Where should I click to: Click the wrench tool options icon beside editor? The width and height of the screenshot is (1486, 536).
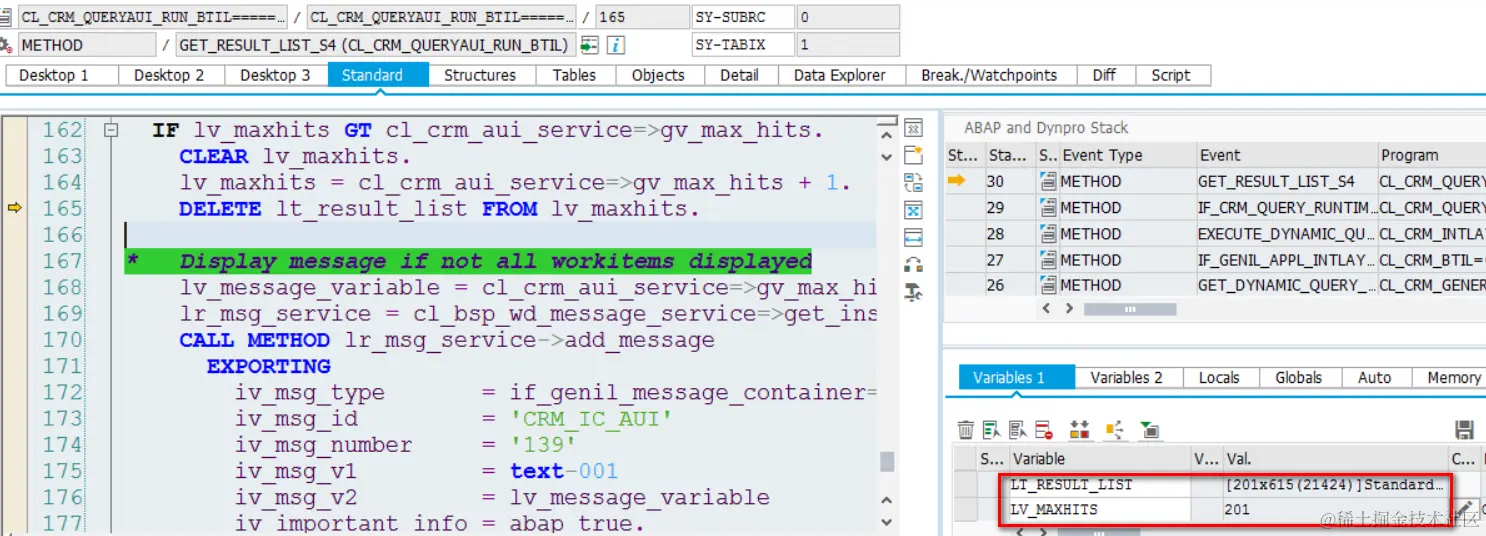(912, 292)
